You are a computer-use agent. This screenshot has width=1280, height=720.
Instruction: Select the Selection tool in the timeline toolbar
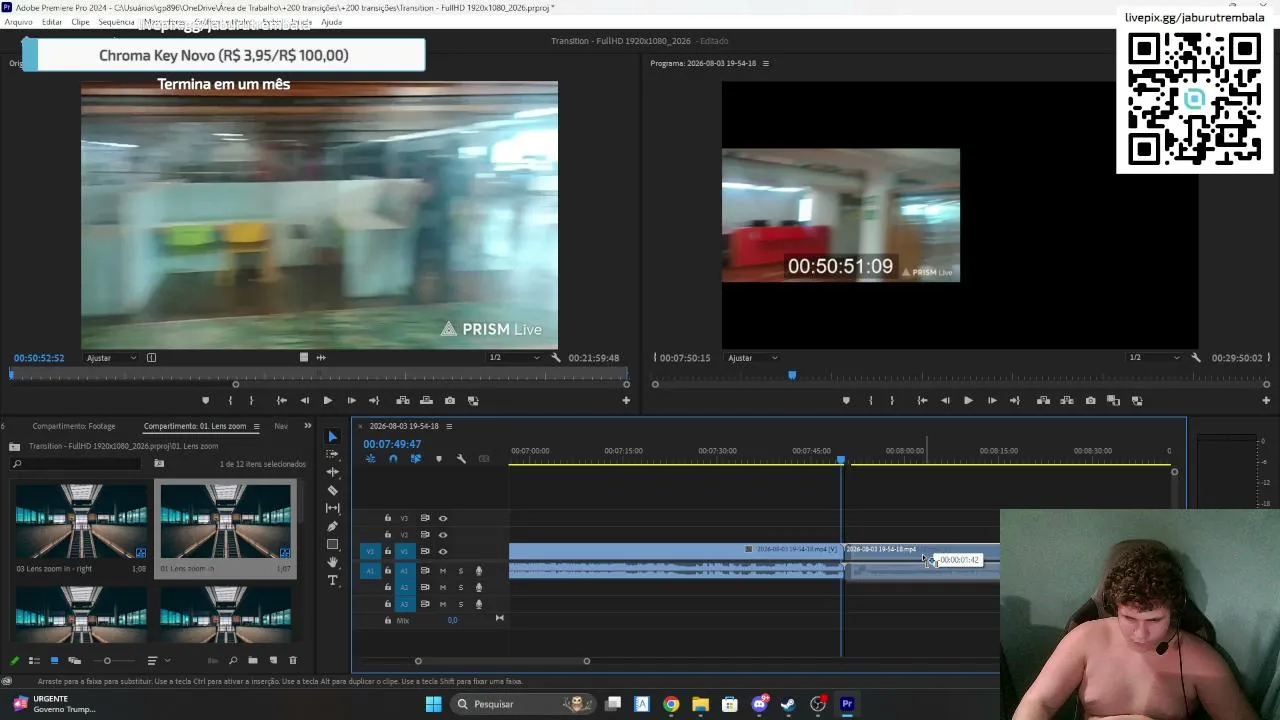(333, 436)
